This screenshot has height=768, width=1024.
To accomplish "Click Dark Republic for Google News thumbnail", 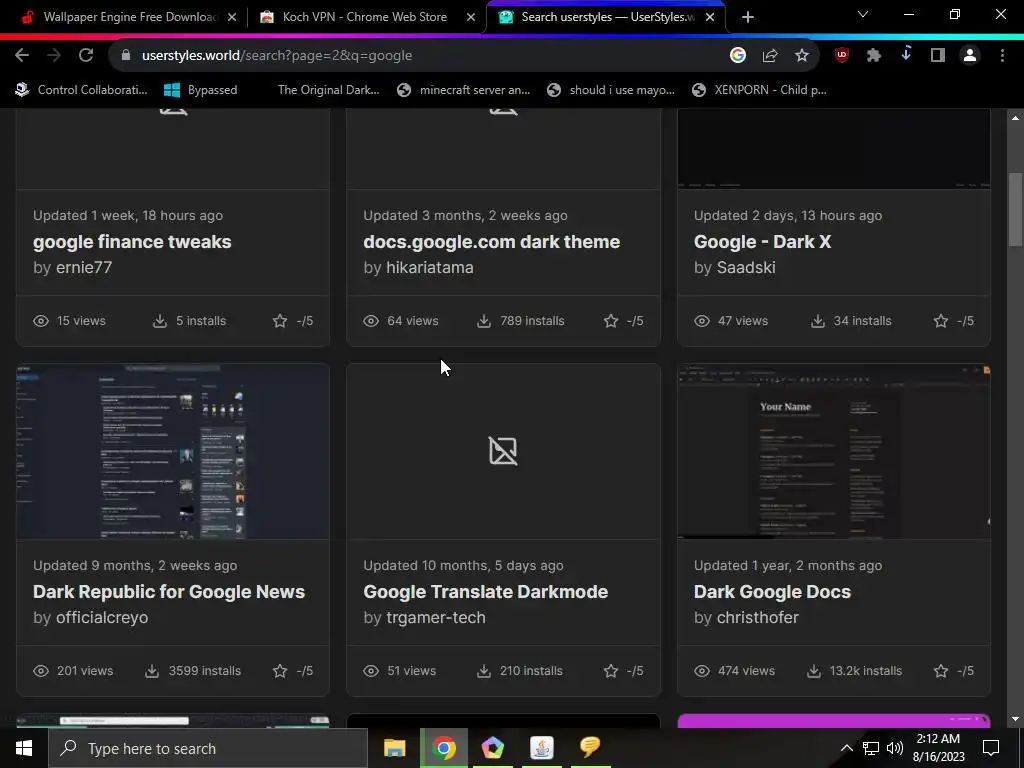I will coord(172,451).
